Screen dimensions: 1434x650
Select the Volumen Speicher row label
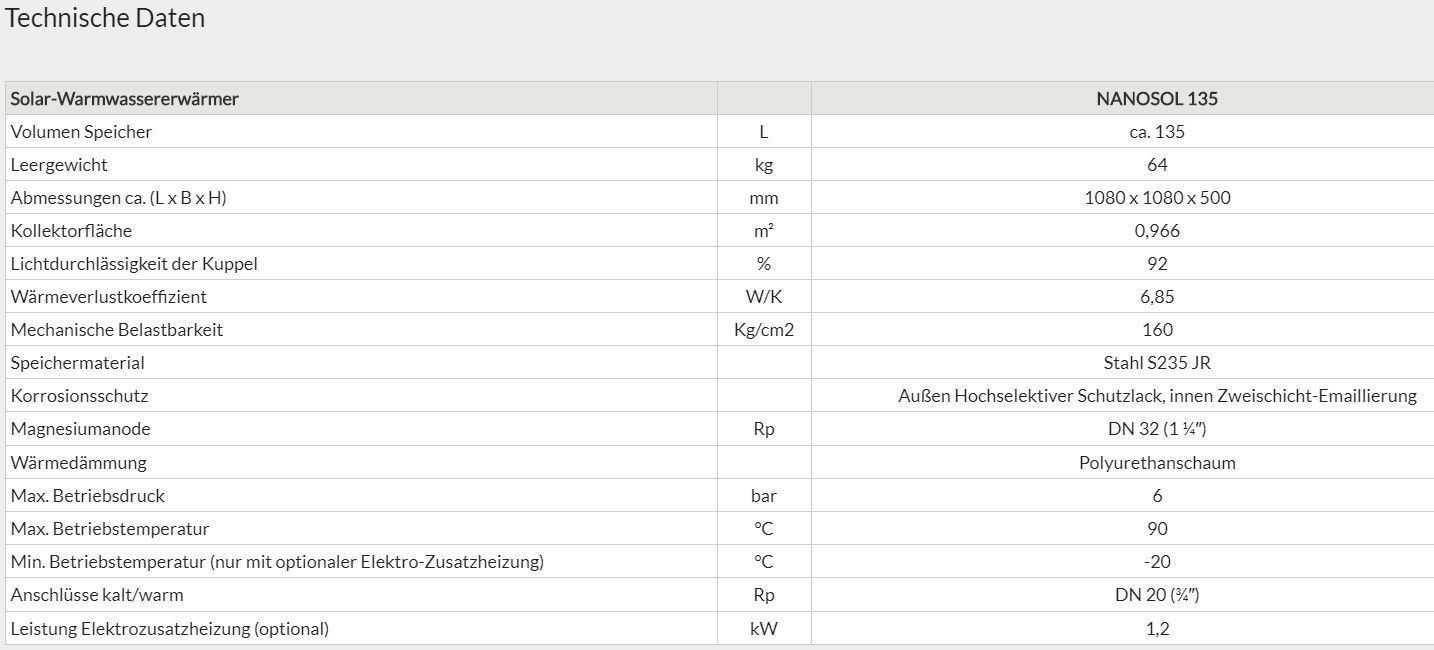coord(81,132)
